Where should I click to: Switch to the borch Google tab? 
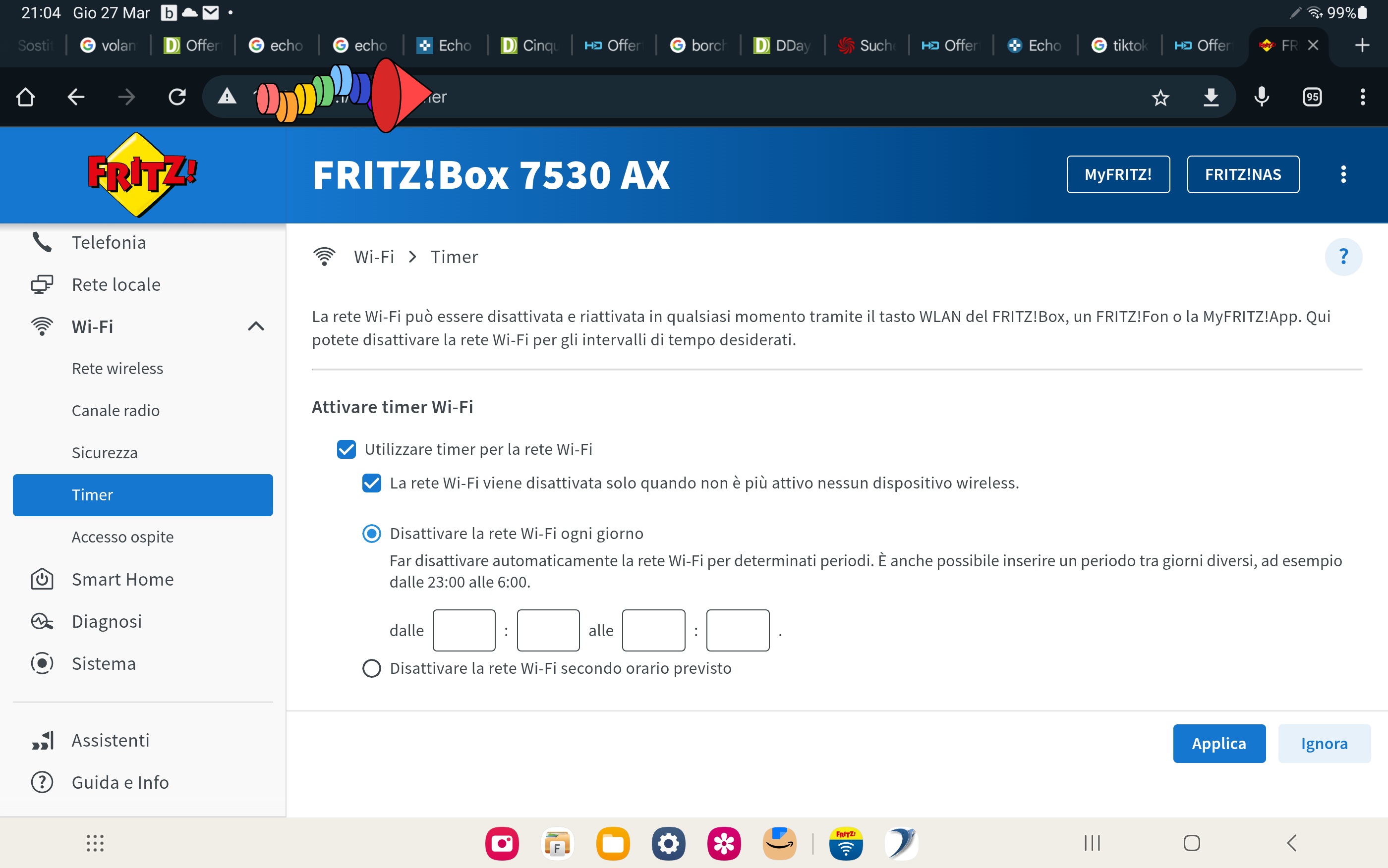click(698, 45)
